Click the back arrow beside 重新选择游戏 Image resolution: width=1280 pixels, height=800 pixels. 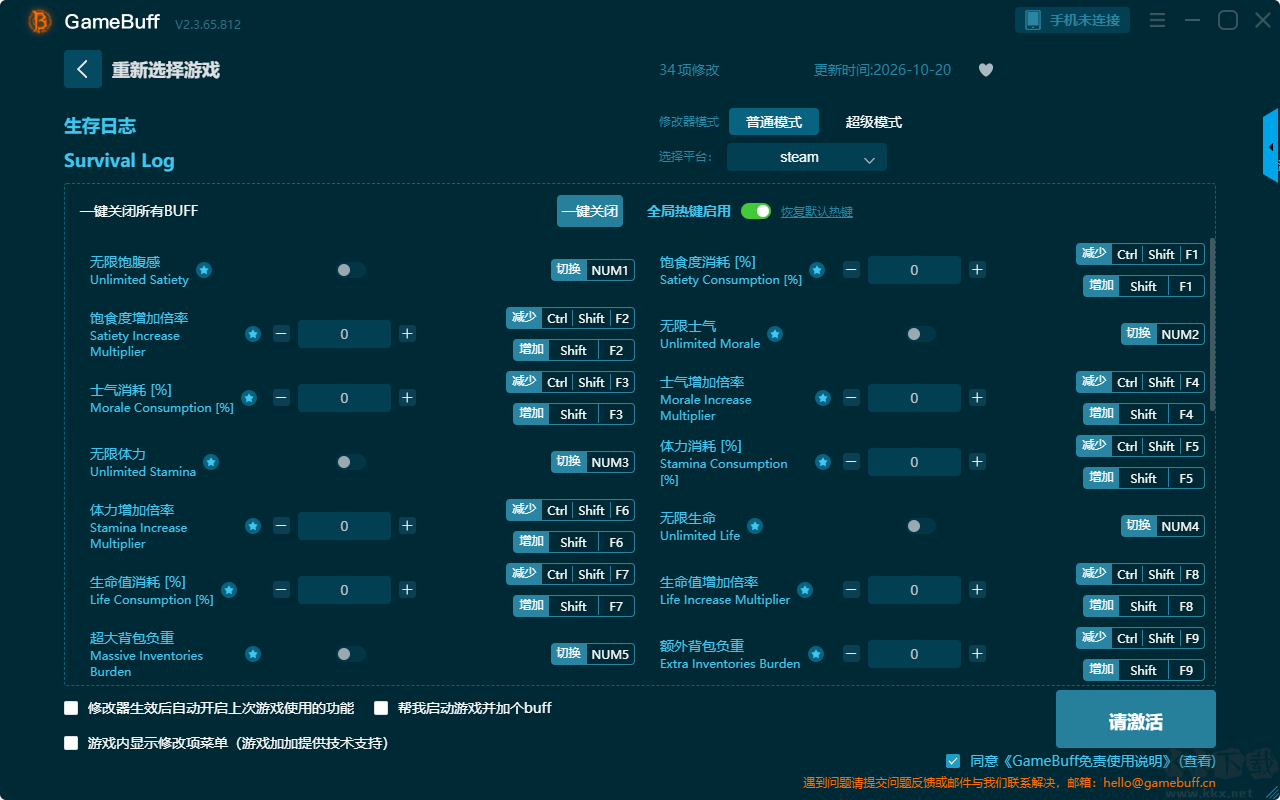[83, 69]
